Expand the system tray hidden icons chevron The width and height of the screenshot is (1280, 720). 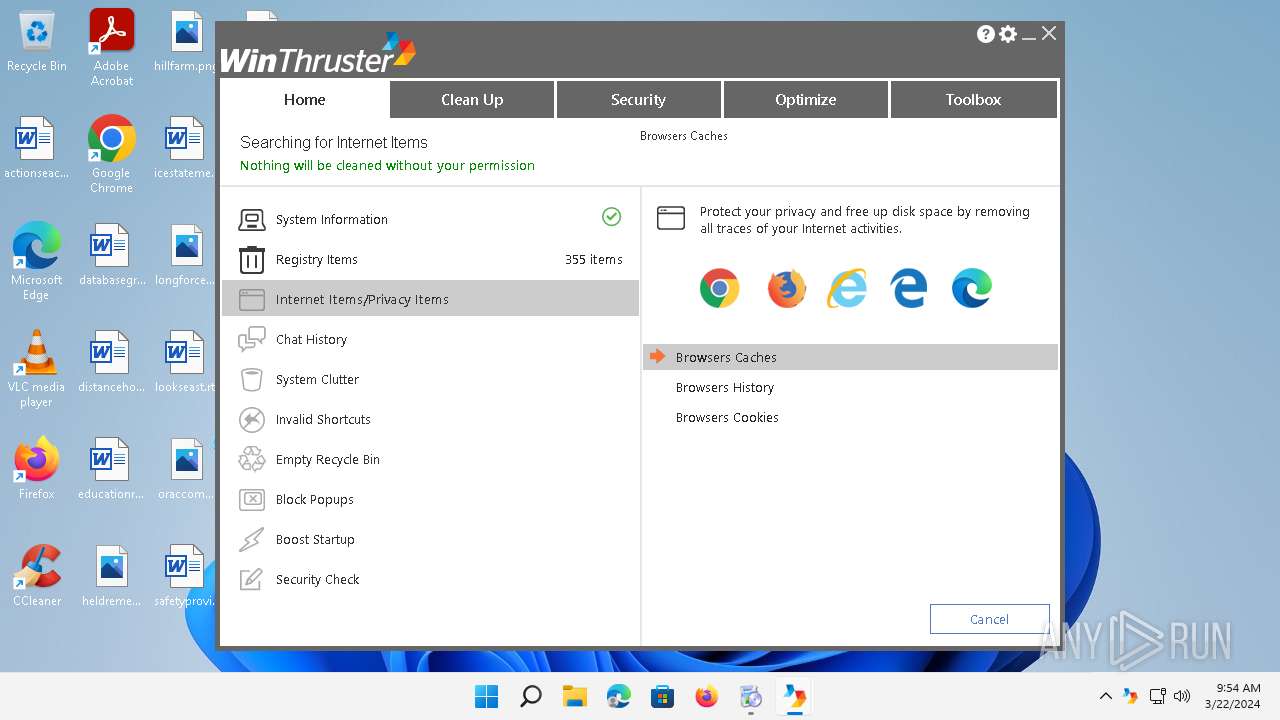(1105, 696)
